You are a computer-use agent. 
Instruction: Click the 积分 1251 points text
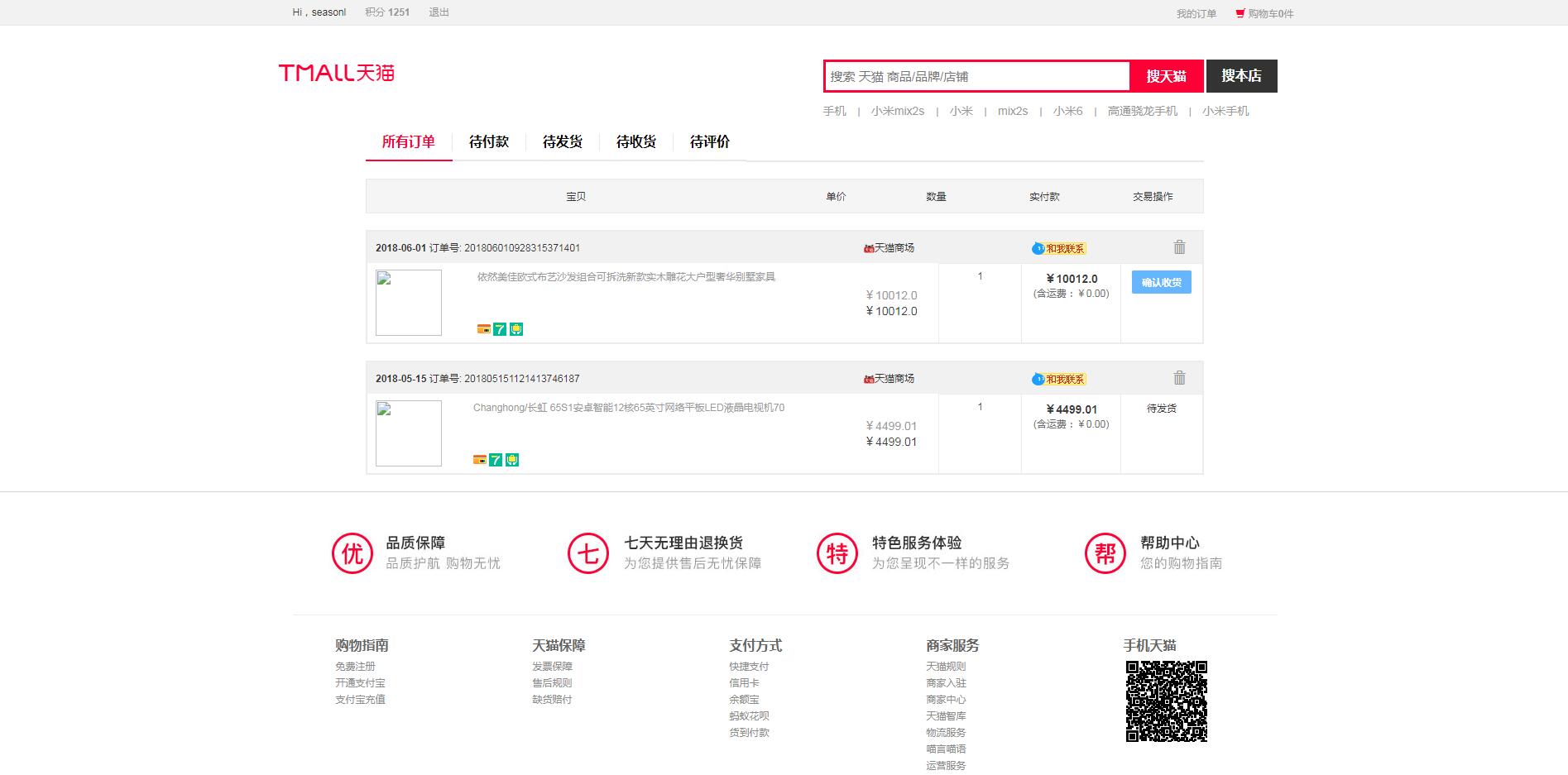tap(387, 12)
